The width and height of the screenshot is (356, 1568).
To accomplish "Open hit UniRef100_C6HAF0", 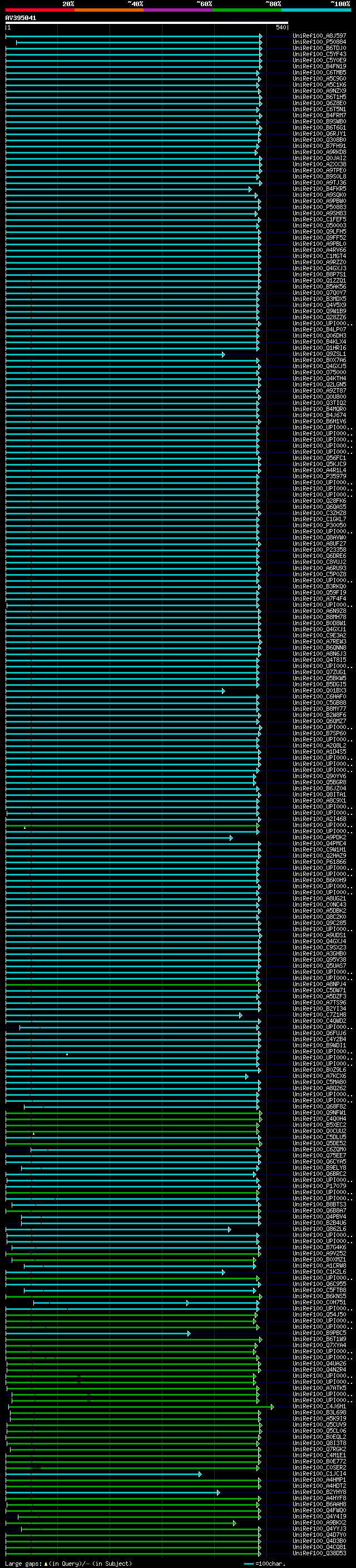I will [x=319, y=696].
